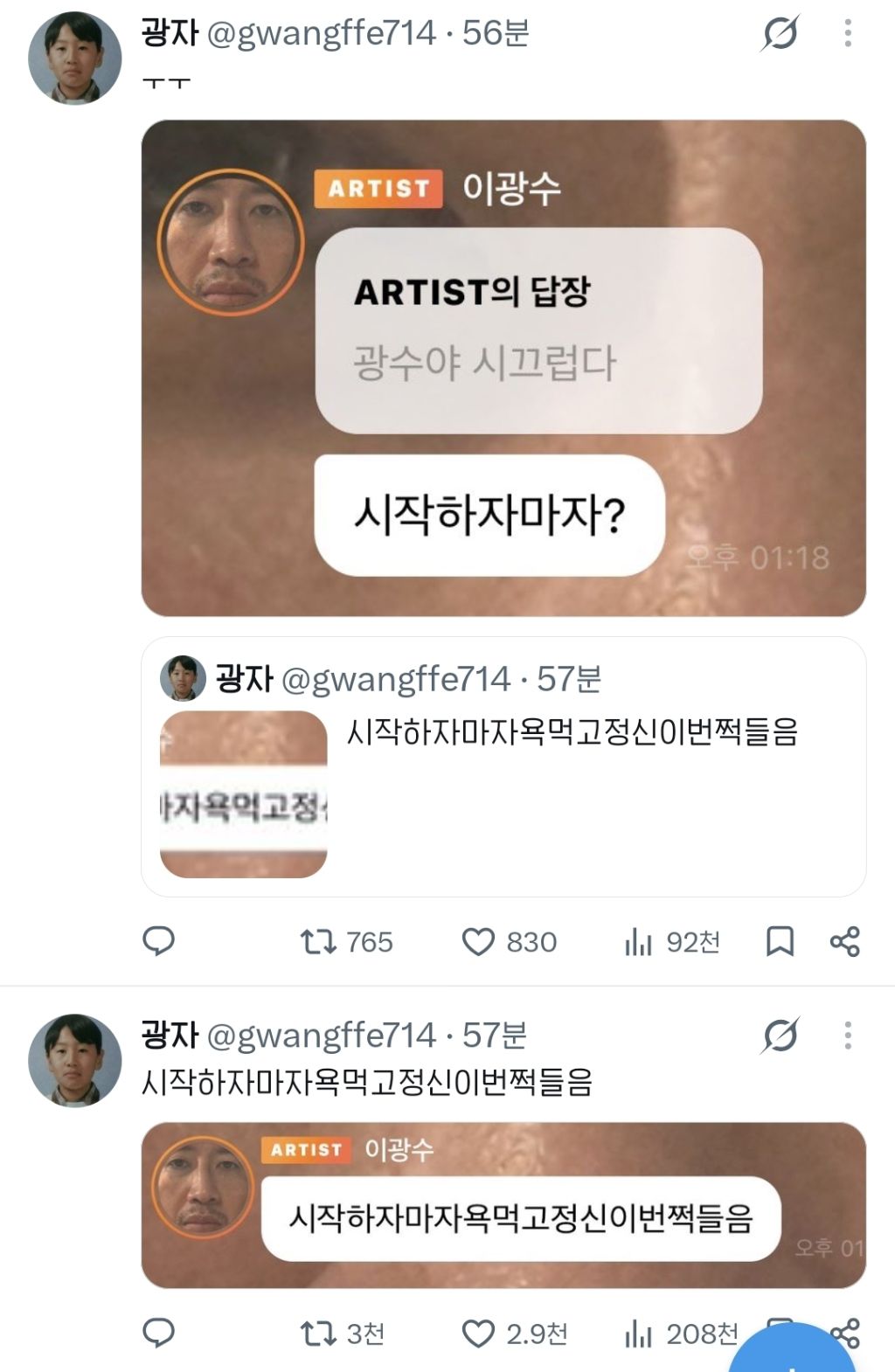
Task: Bookmark the first tweet
Action: point(780,941)
